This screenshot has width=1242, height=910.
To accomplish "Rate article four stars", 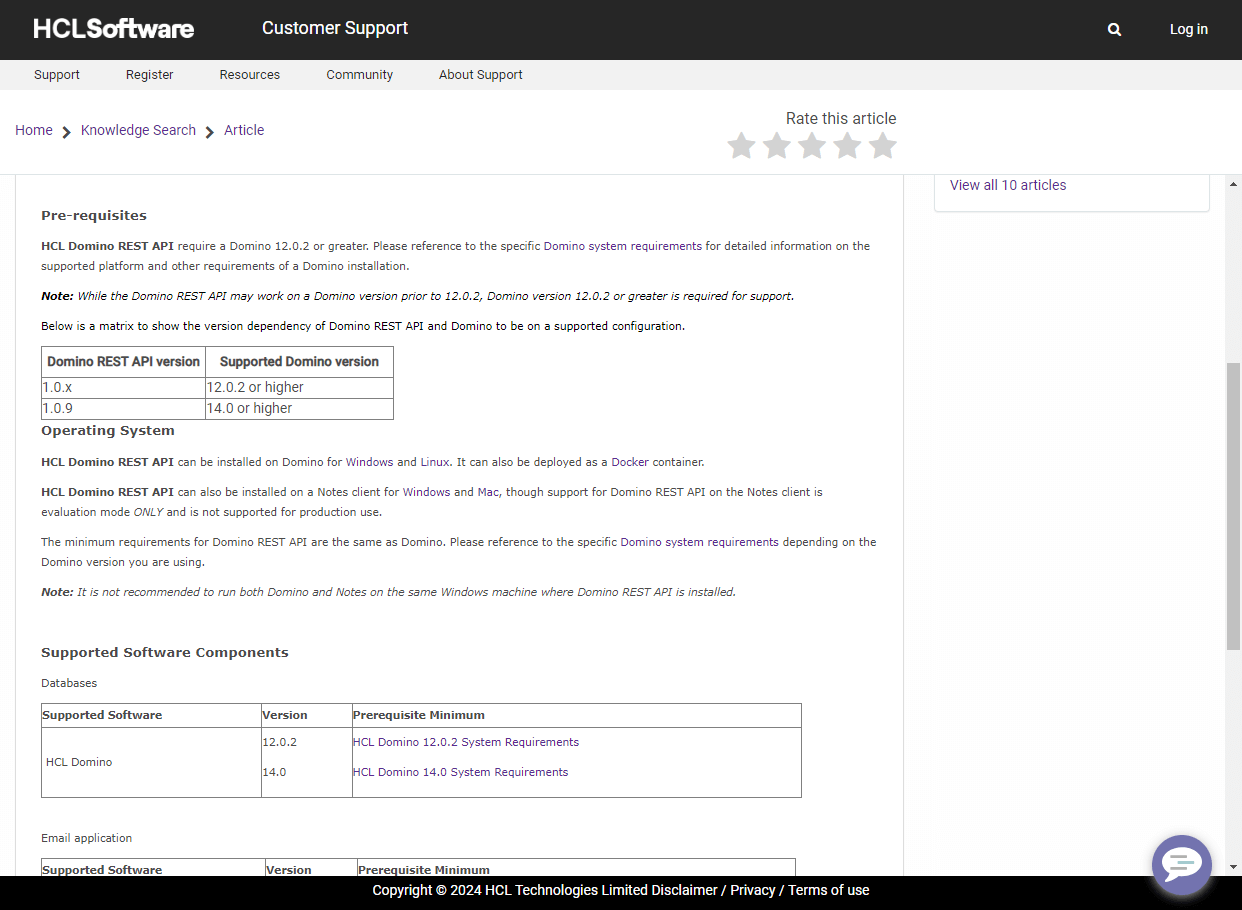I will click(847, 146).
